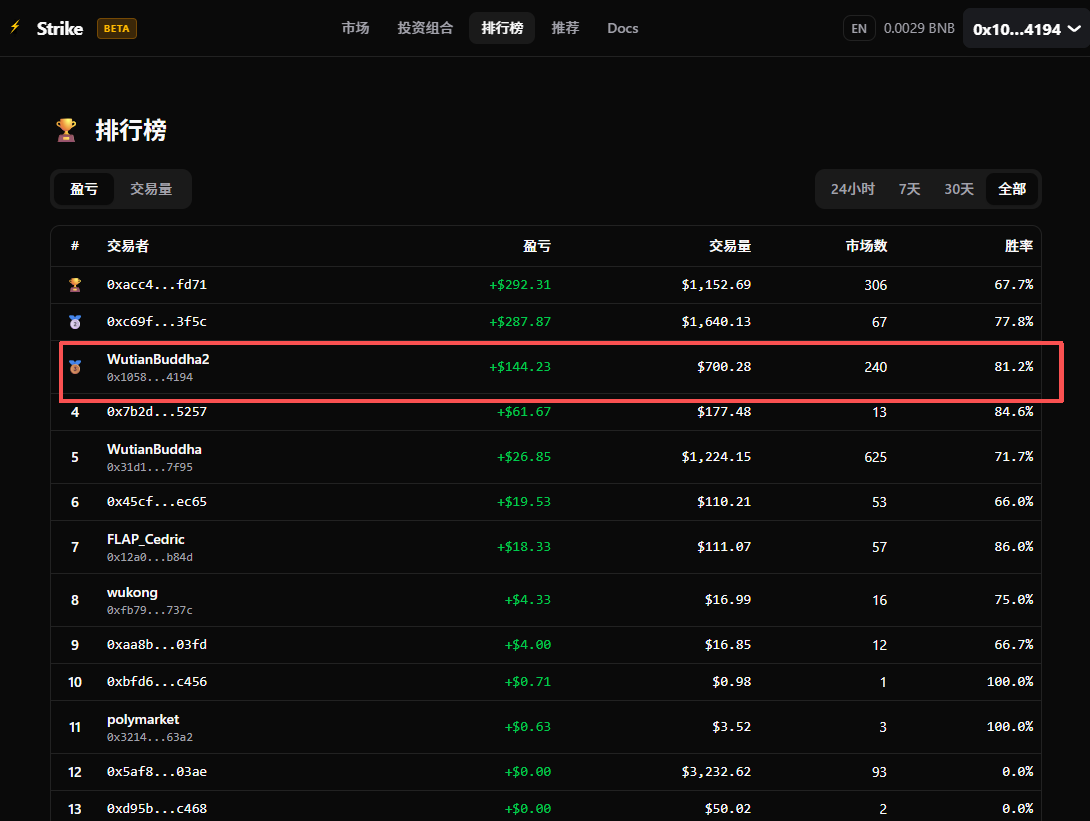
Task: Click the 86.0% win rate
Action: pos(1014,547)
